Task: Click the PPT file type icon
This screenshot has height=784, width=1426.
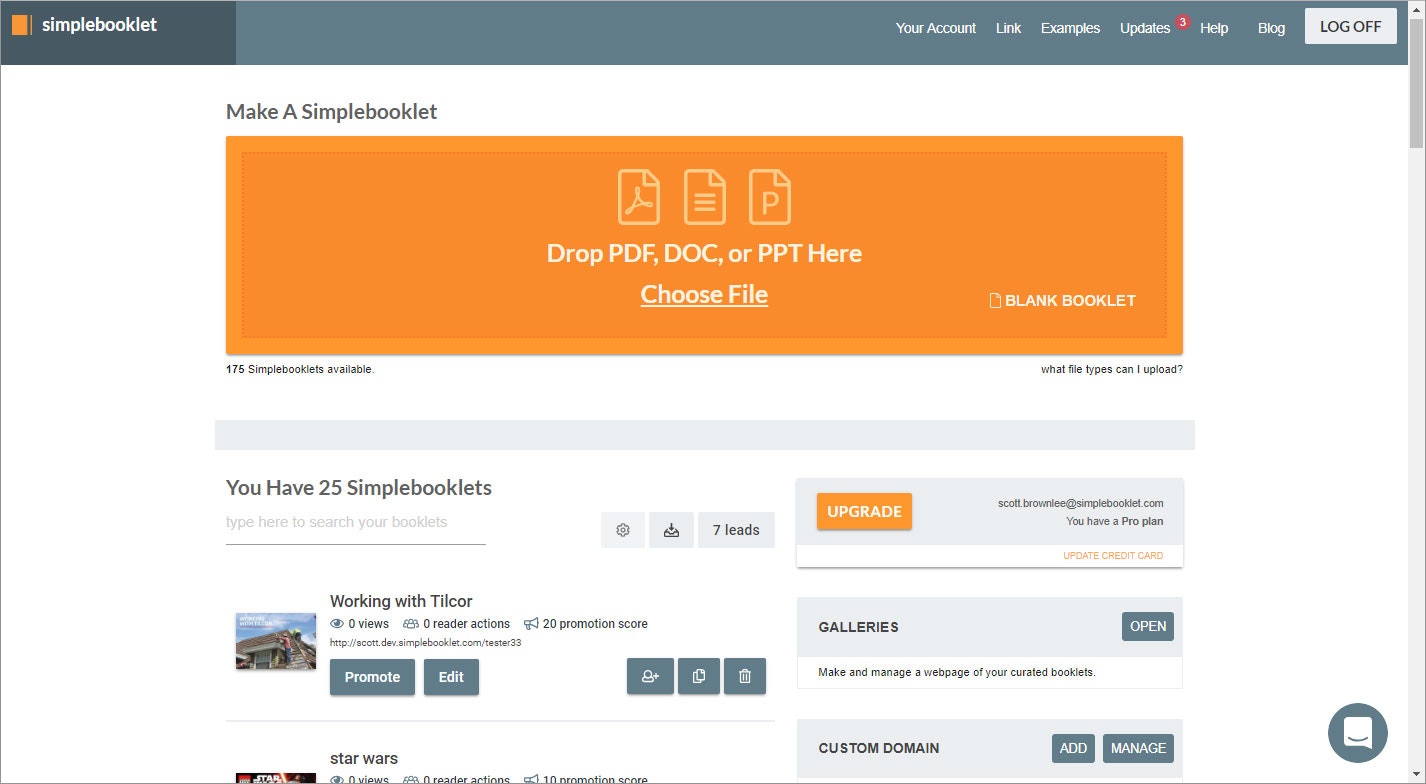Action: 770,197
